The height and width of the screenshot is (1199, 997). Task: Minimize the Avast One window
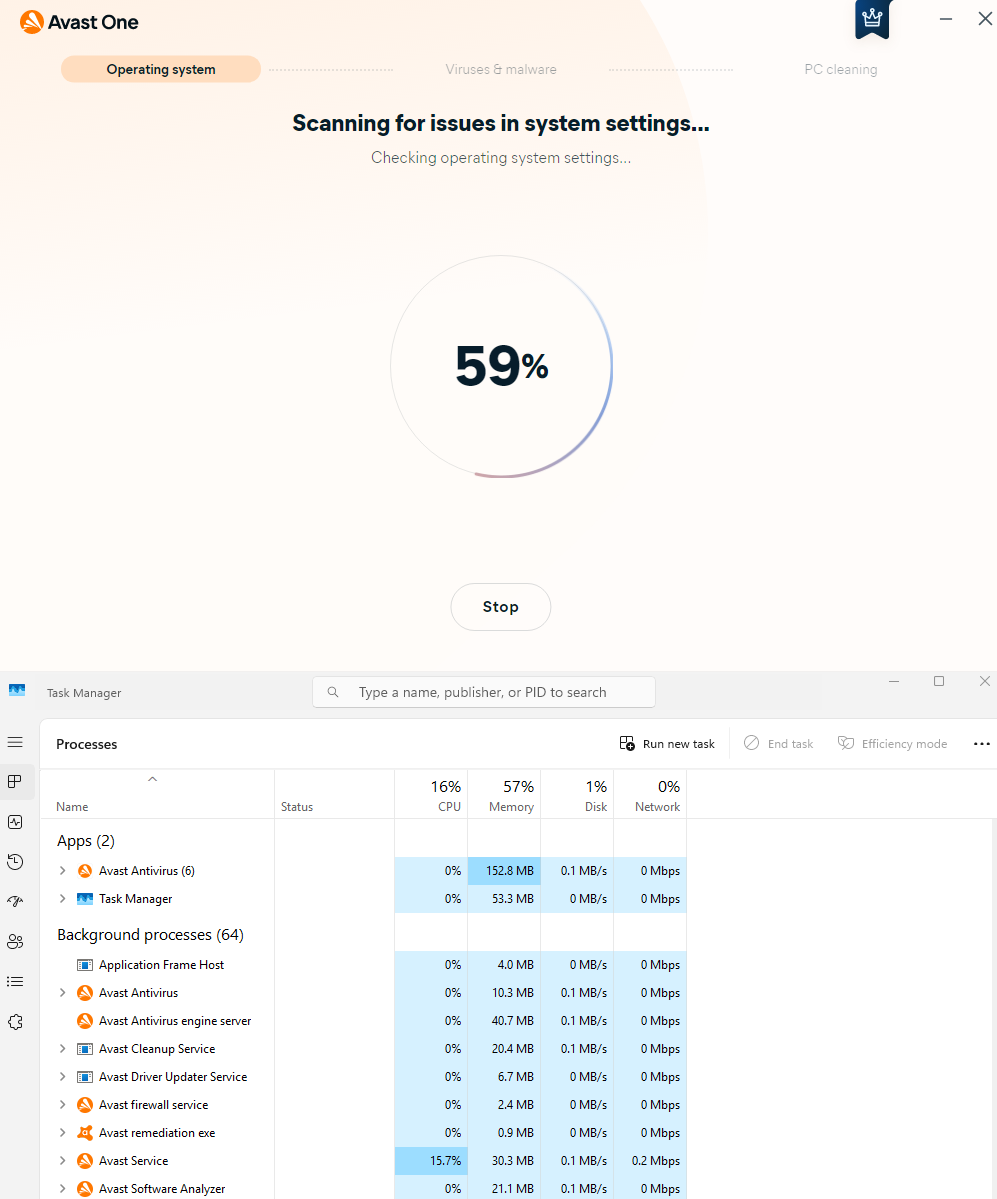[x=946, y=19]
